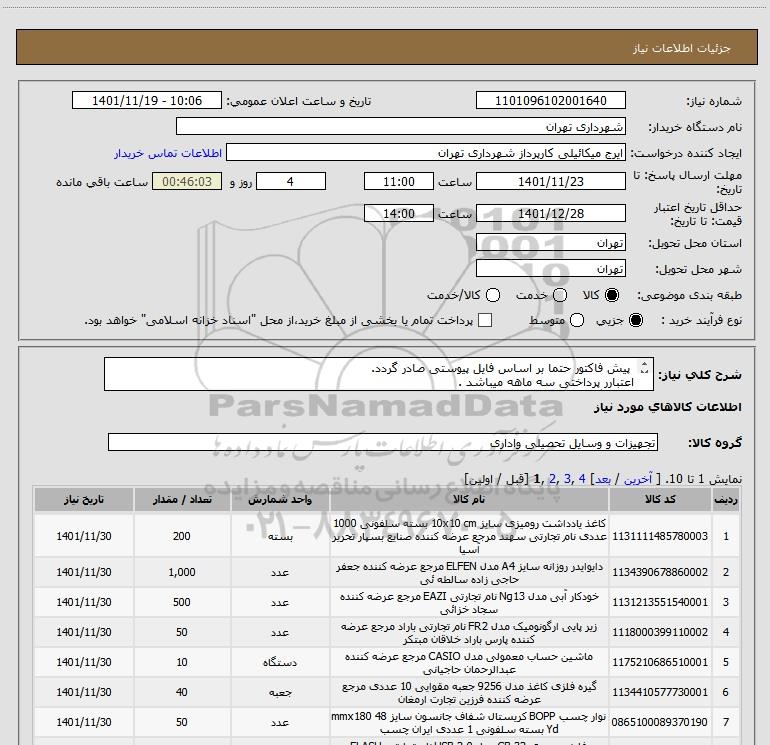Click the countdown timer 00:46:03
The width and height of the screenshot is (770, 745).
tap(187, 181)
